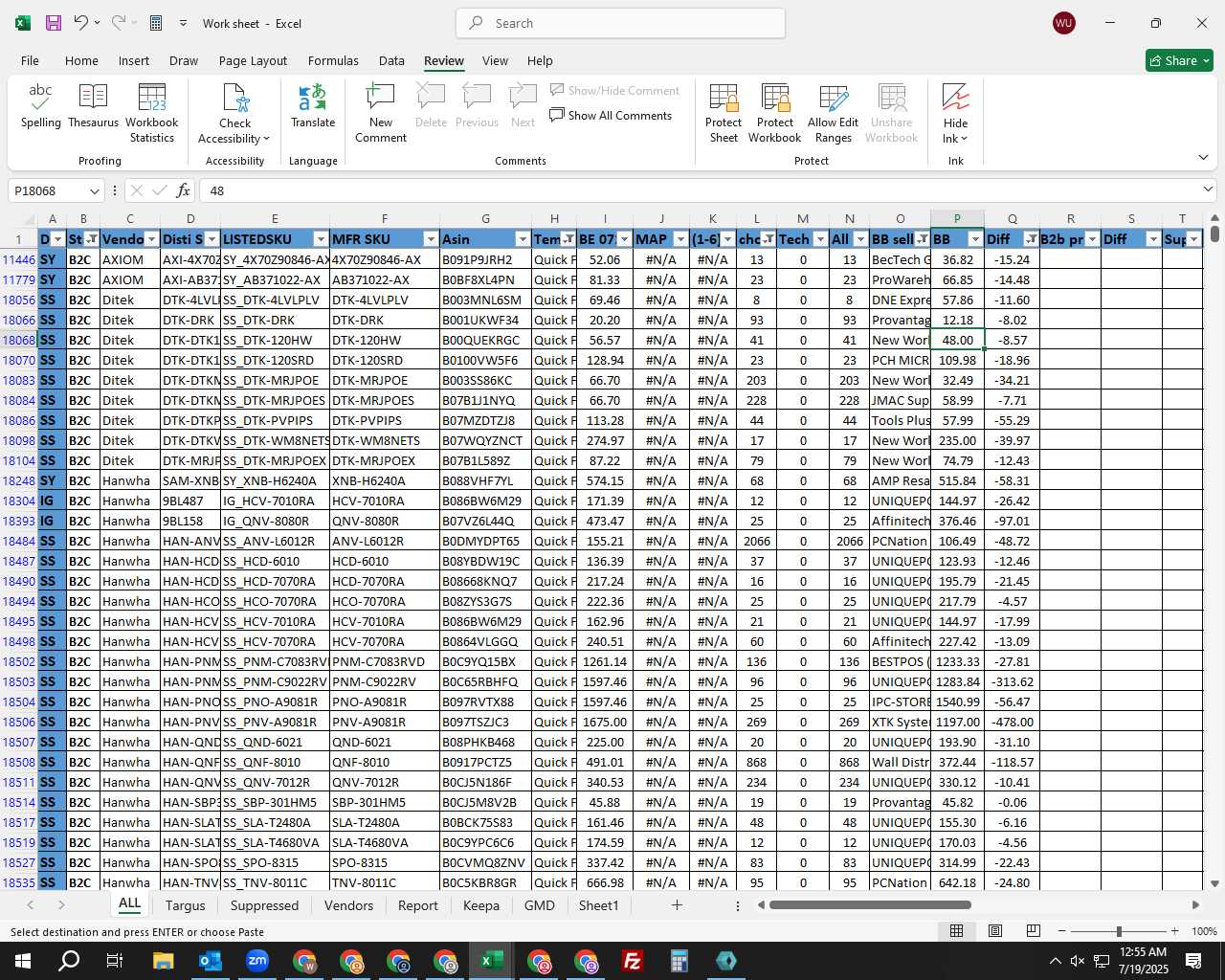1225x980 pixels.
Task: Open the Keepa sheet tab
Action: pos(480,905)
